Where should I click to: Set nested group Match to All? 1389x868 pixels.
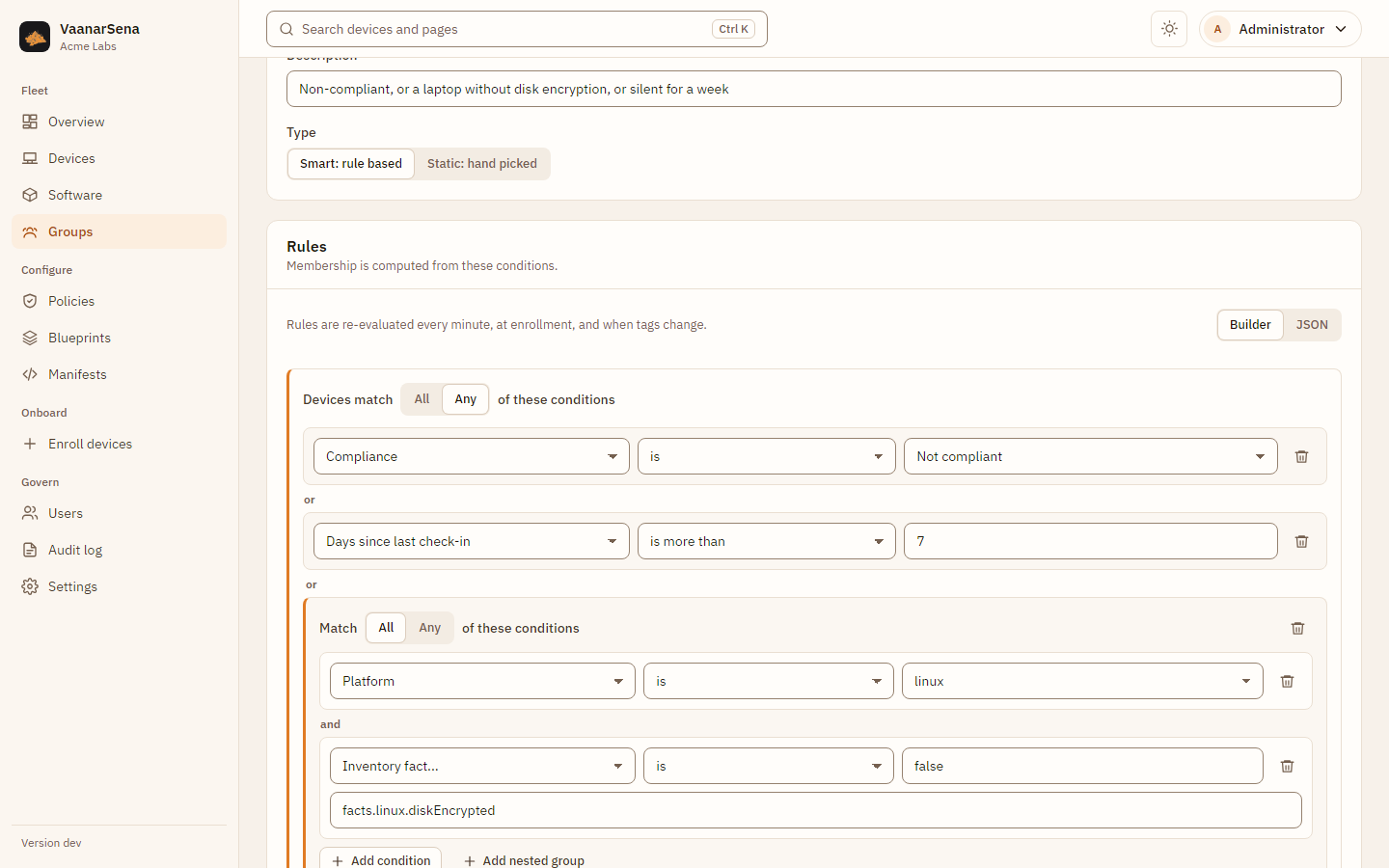386,628
